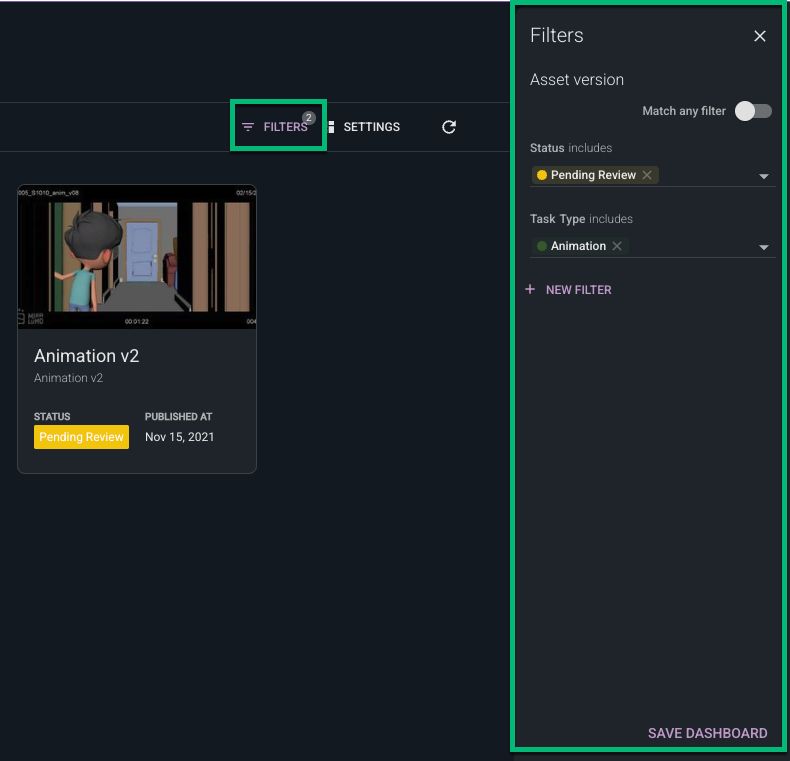Open the FILTERS toolbar tab
Screen dimensions: 790x761
[x=285, y=128]
